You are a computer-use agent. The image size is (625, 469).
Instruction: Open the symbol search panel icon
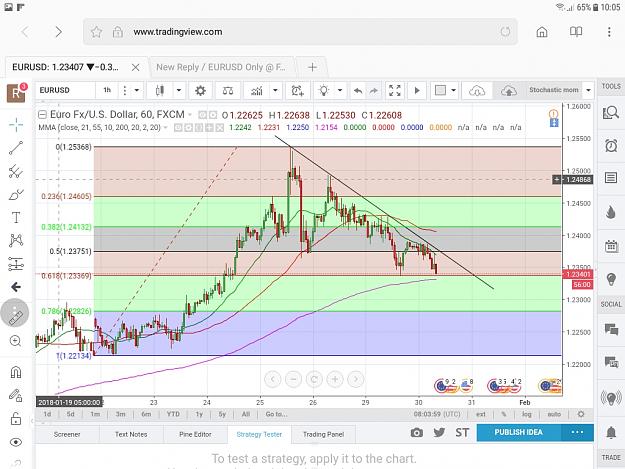(x=611, y=113)
